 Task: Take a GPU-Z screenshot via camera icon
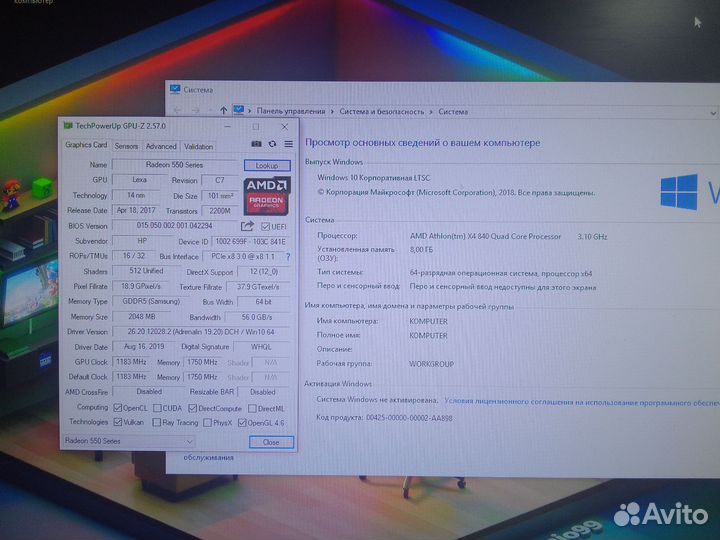256,144
